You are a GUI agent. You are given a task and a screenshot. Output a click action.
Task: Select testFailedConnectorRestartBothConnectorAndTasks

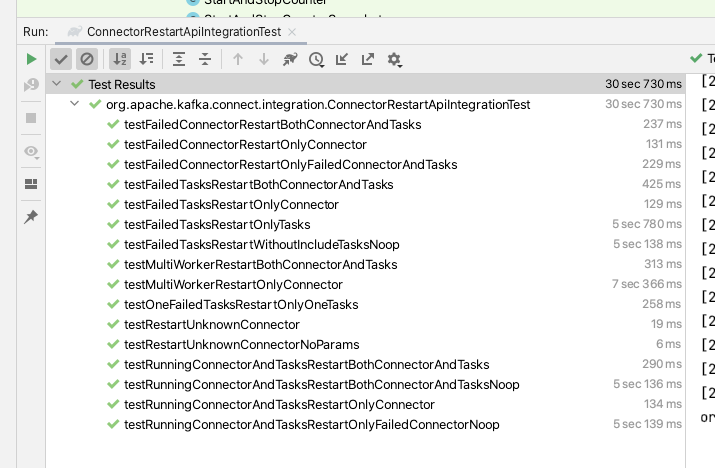[365, 125]
